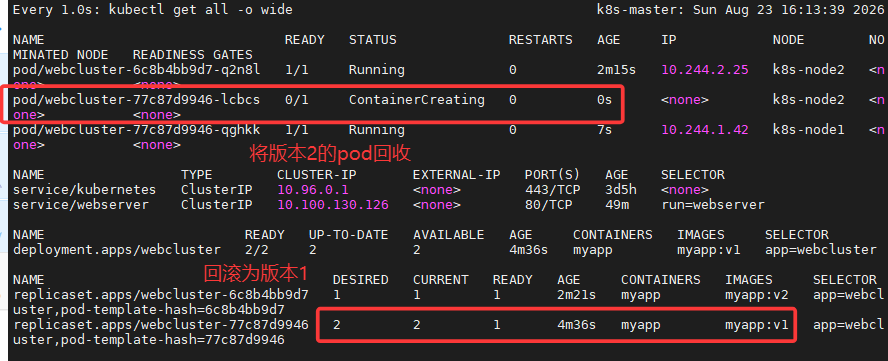Viewport: 888px width, 361px height.
Task: Click the DESIRED column header
Action: click(361, 280)
